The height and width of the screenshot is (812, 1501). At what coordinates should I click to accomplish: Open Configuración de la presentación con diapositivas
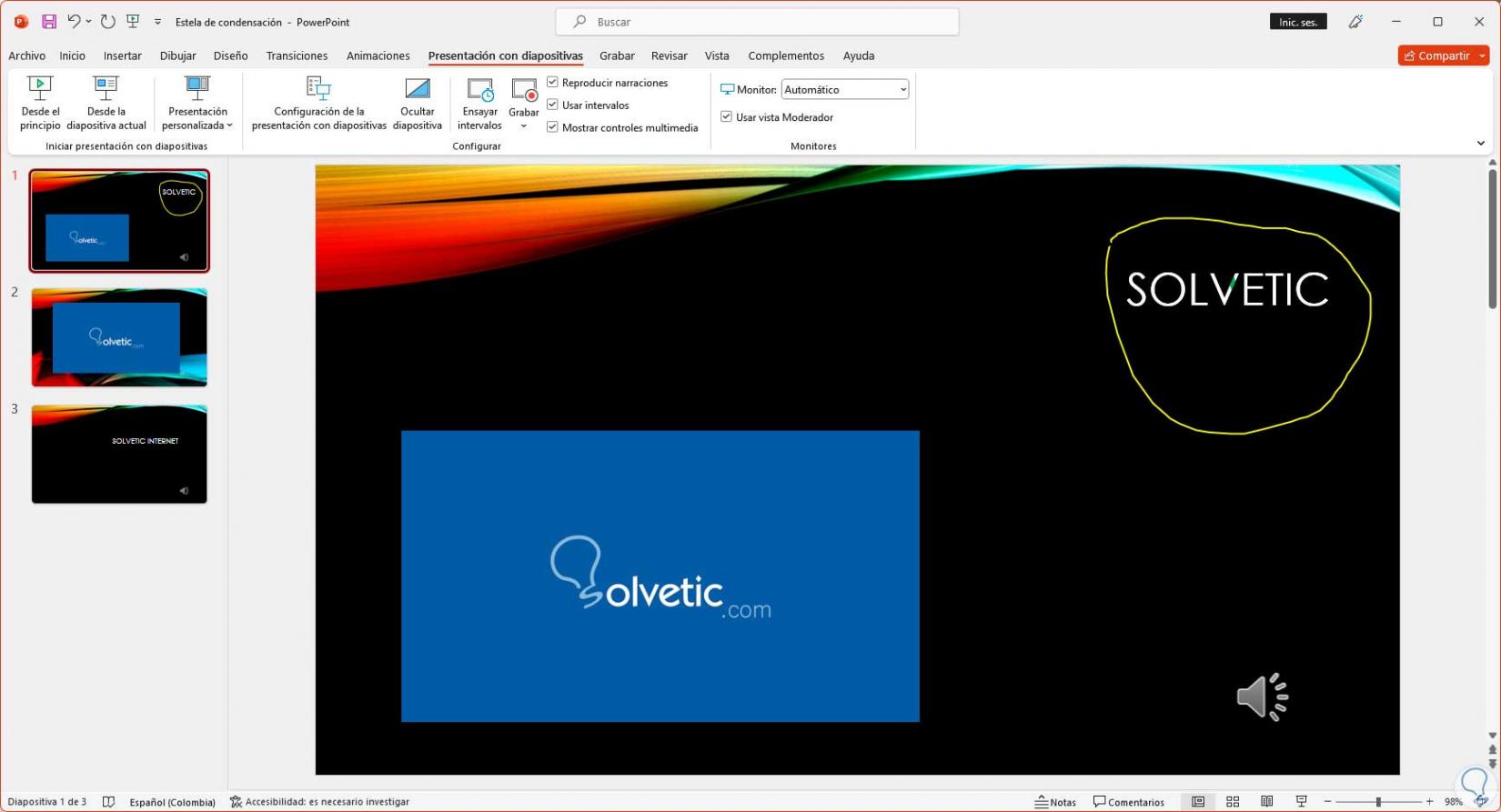(318, 104)
